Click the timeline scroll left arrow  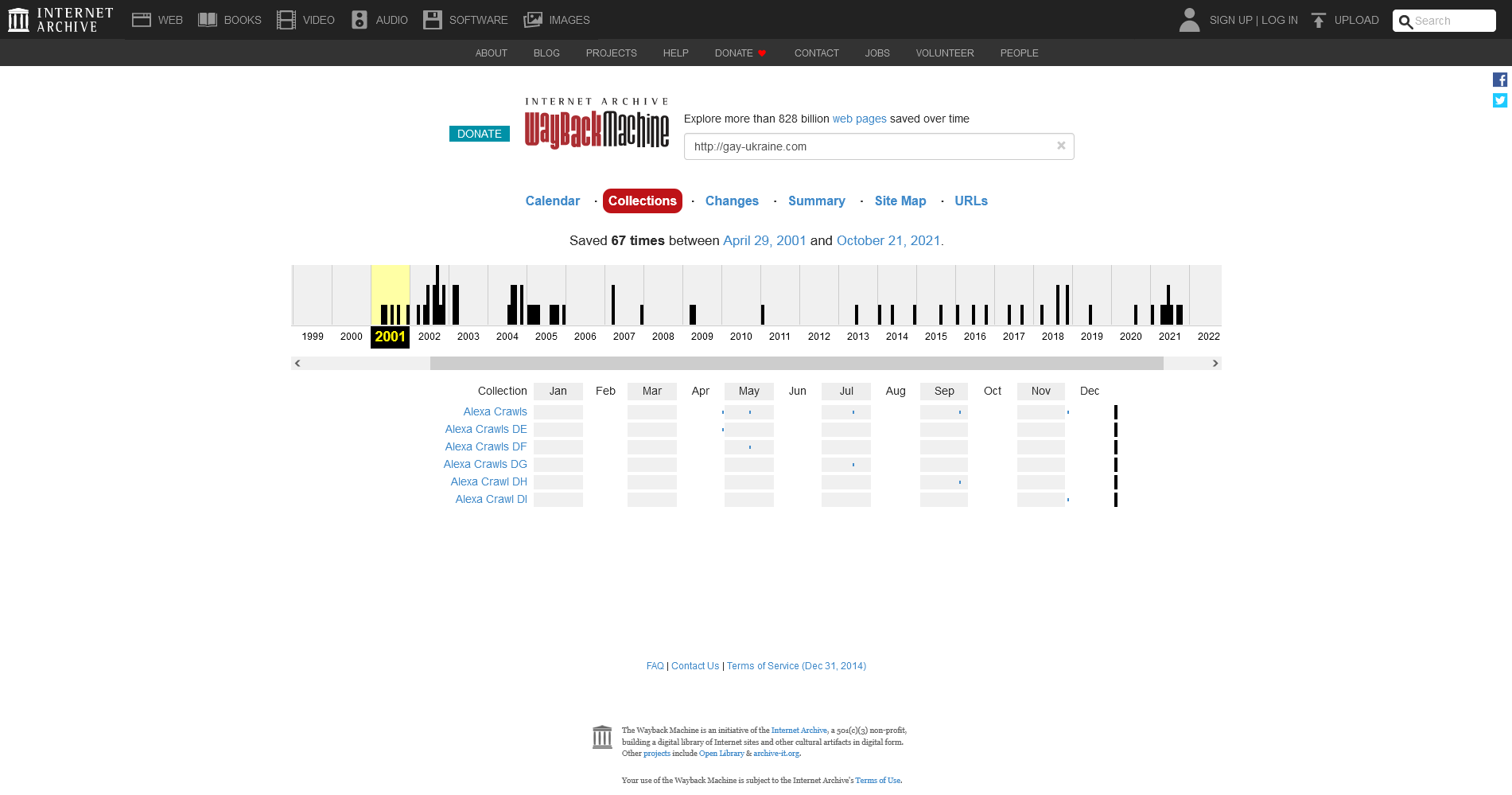coord(297,364)
